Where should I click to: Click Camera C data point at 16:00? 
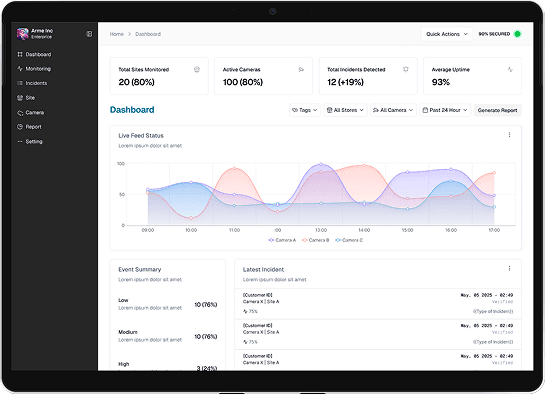point(451,181)
